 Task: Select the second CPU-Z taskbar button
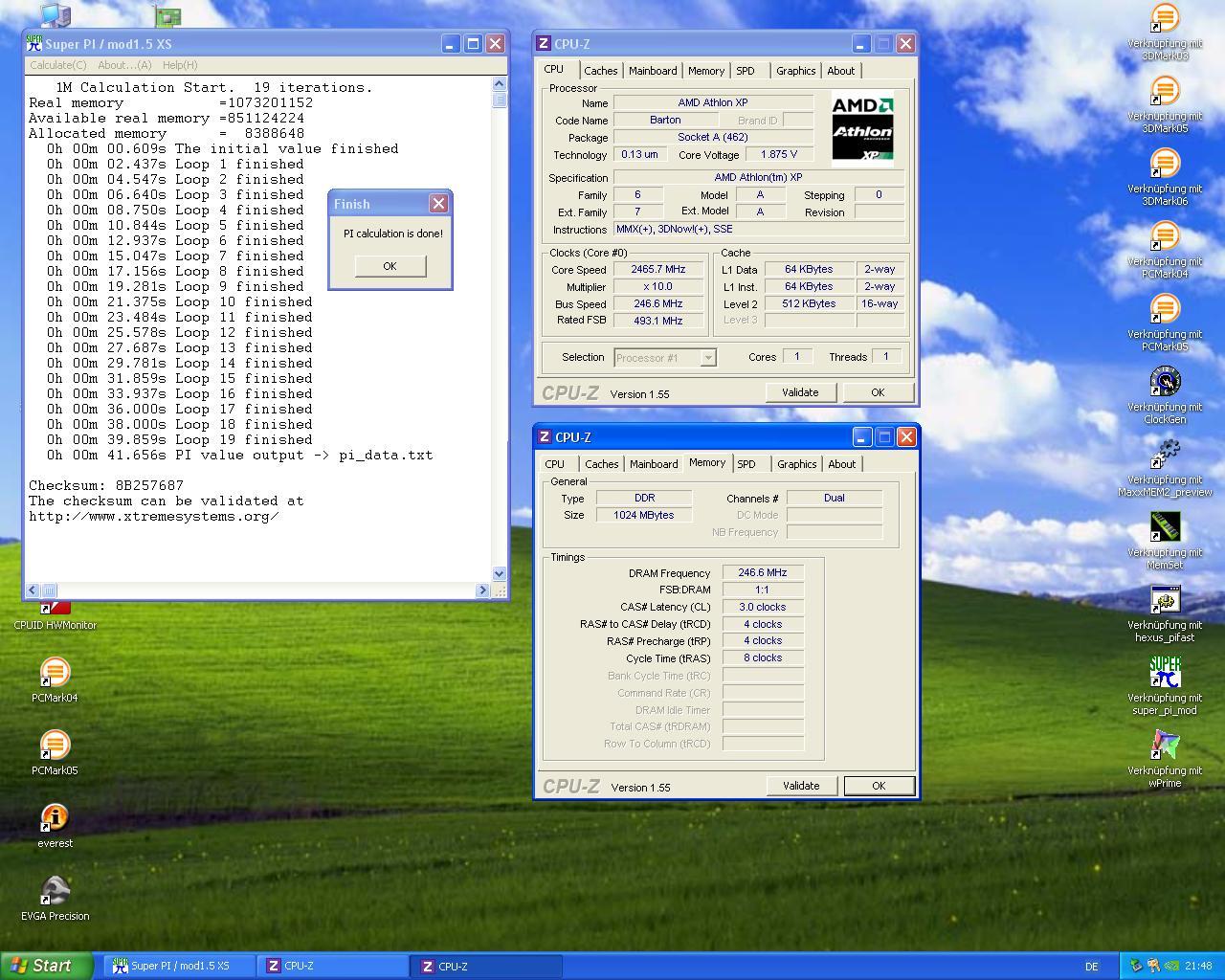[487, 967]
